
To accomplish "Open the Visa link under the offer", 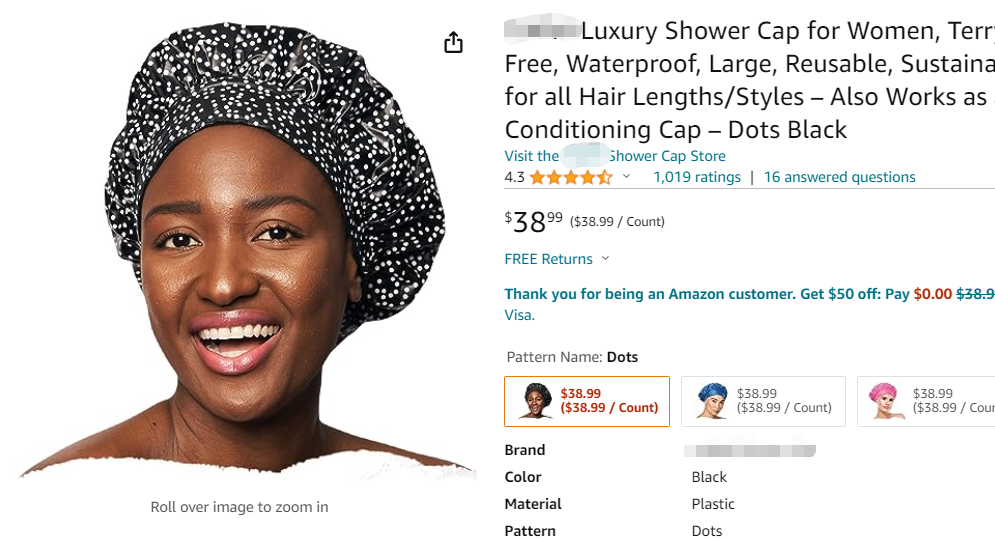I will pyautogui.click(x=519, y=315).
